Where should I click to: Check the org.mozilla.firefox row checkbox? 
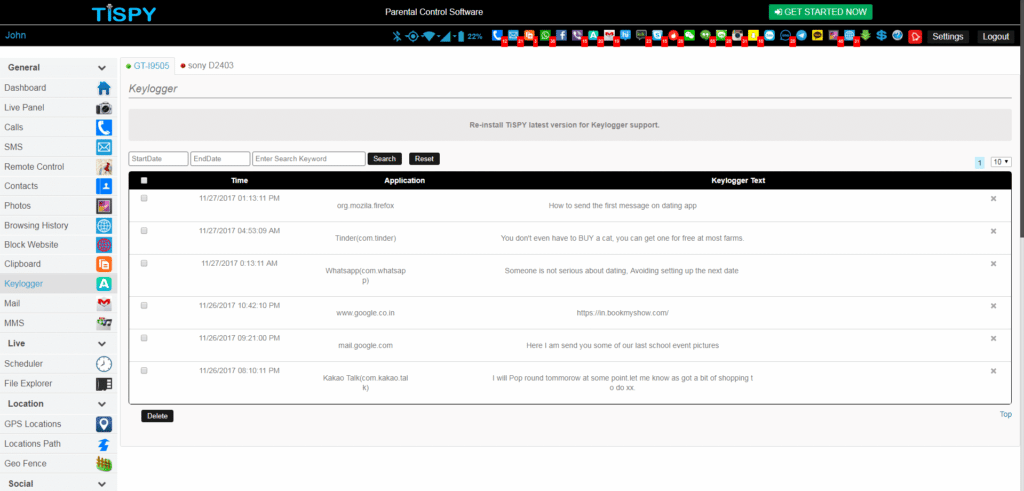tap(144, 198)
